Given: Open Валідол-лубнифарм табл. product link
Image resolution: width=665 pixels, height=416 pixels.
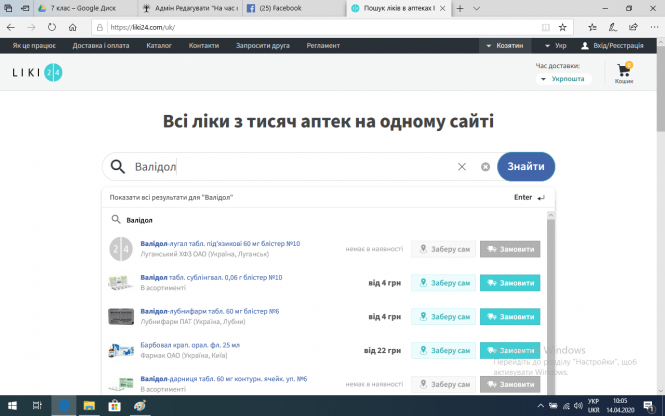Looking at the screenshot, I should [210, 311].
